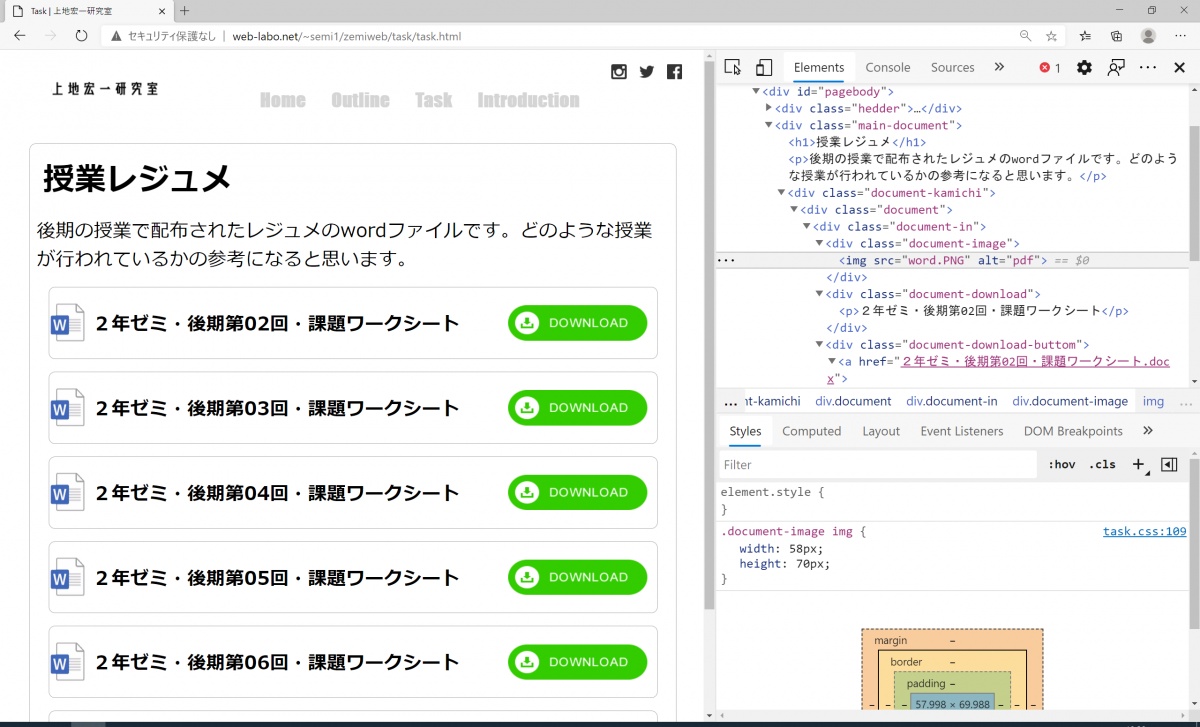The image size is (1200, 727).
Task: Download the 第05回 worksheet
Action: tap(577, 577)
